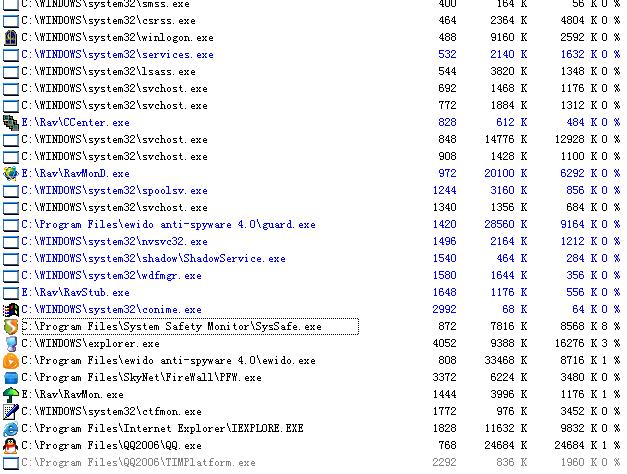This screenshot has width=627, height=474.
Task: Select the lsass.exe process path
Action: 108,72
